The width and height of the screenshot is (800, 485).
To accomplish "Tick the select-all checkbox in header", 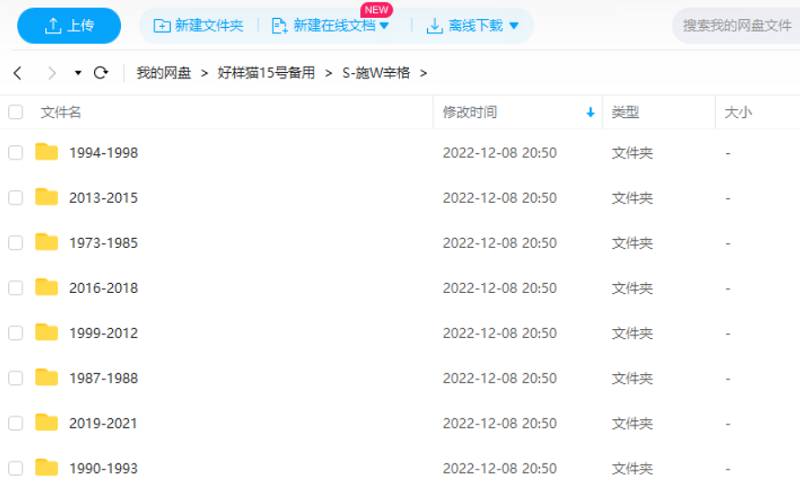I will (16, 113).
